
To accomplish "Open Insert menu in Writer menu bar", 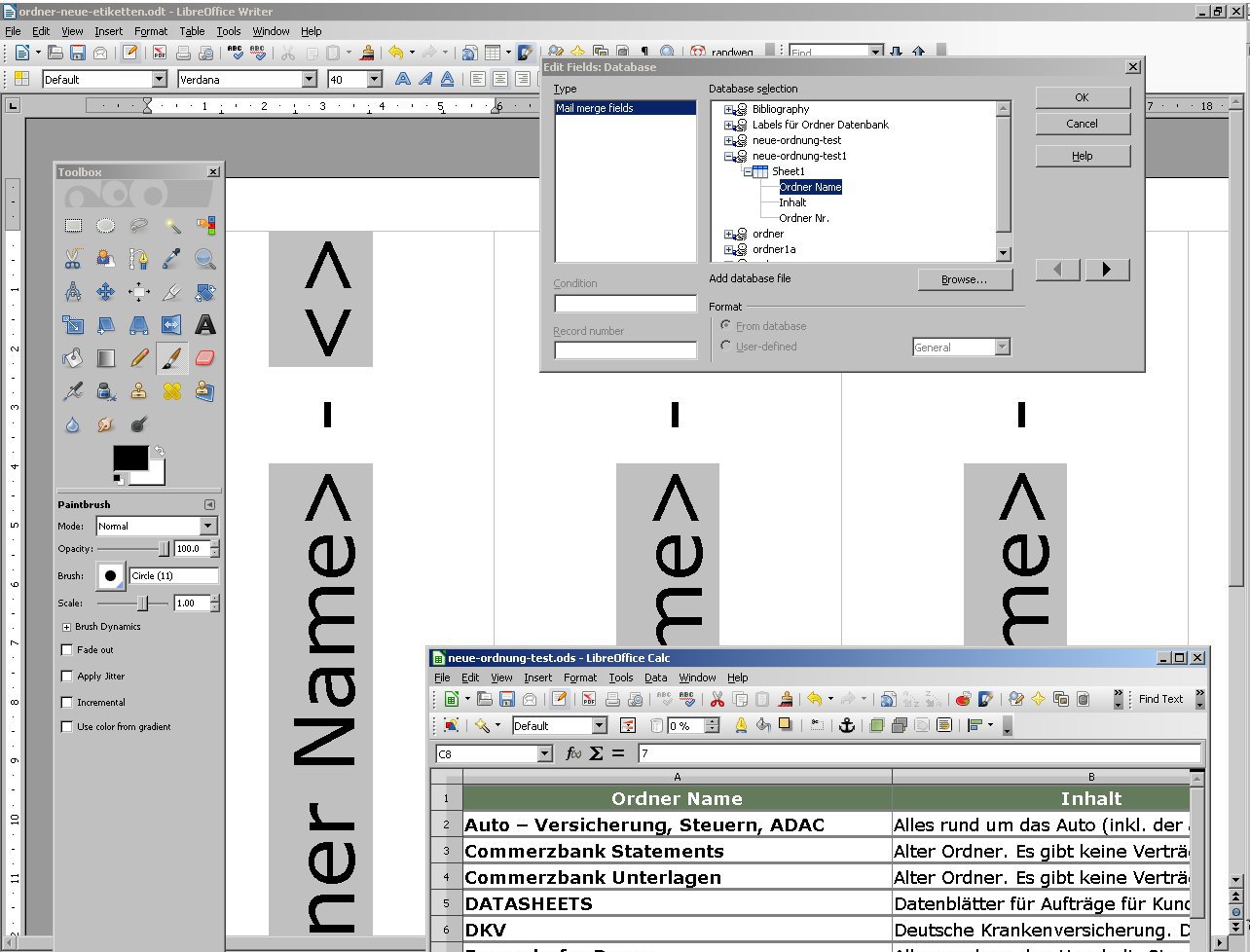I will [109, 31].
